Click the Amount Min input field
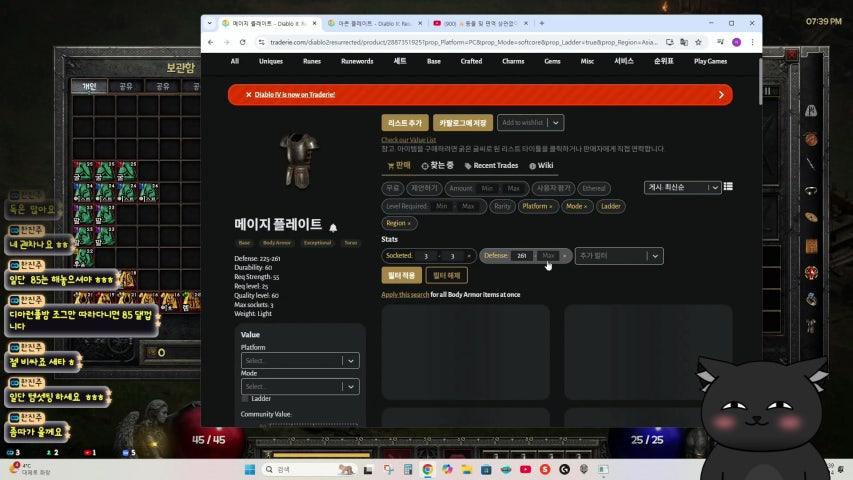853x480 pixels. pyautogui.click(x=487, y=188)
